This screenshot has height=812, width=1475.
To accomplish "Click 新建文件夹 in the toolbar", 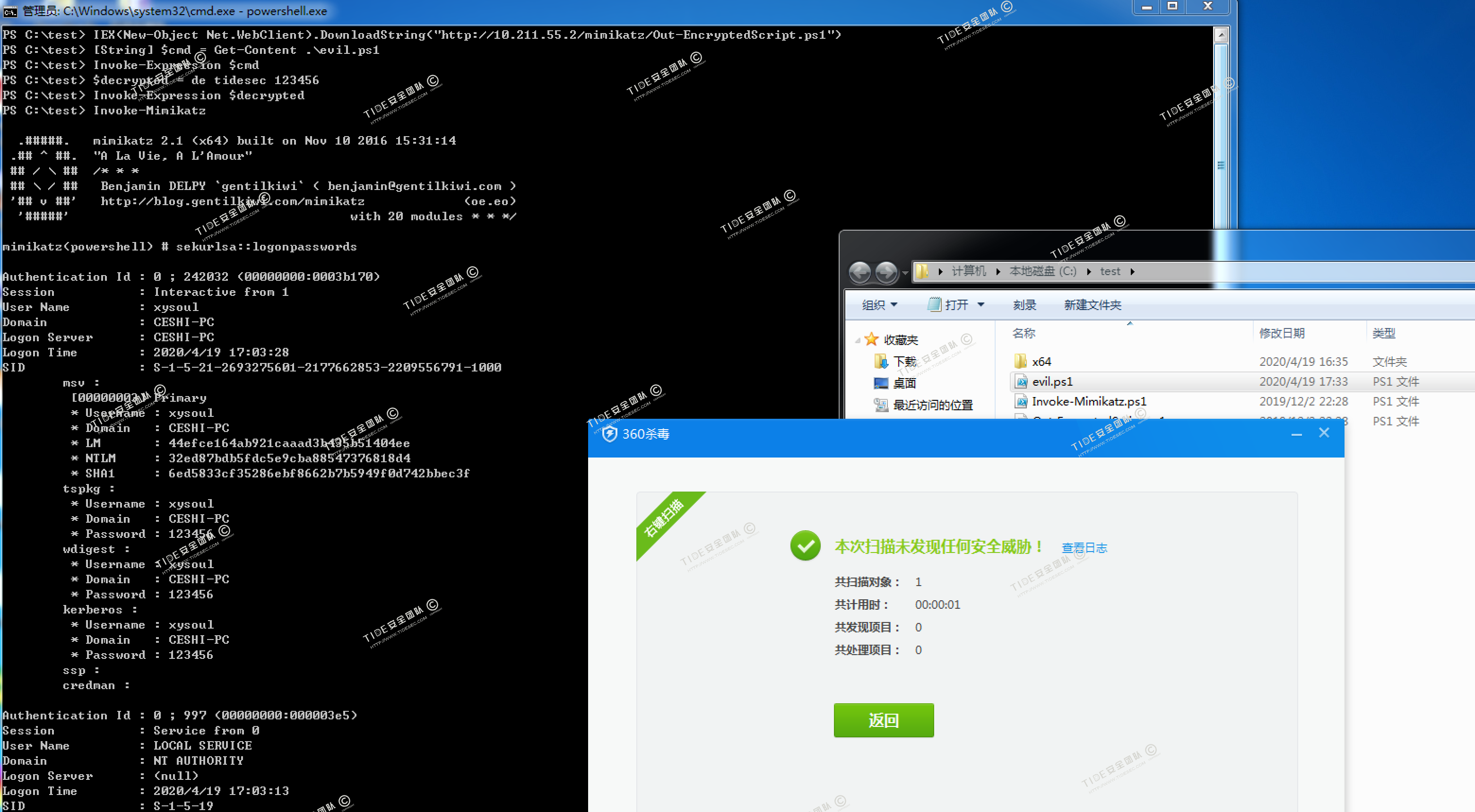I will coord(1092,305).
